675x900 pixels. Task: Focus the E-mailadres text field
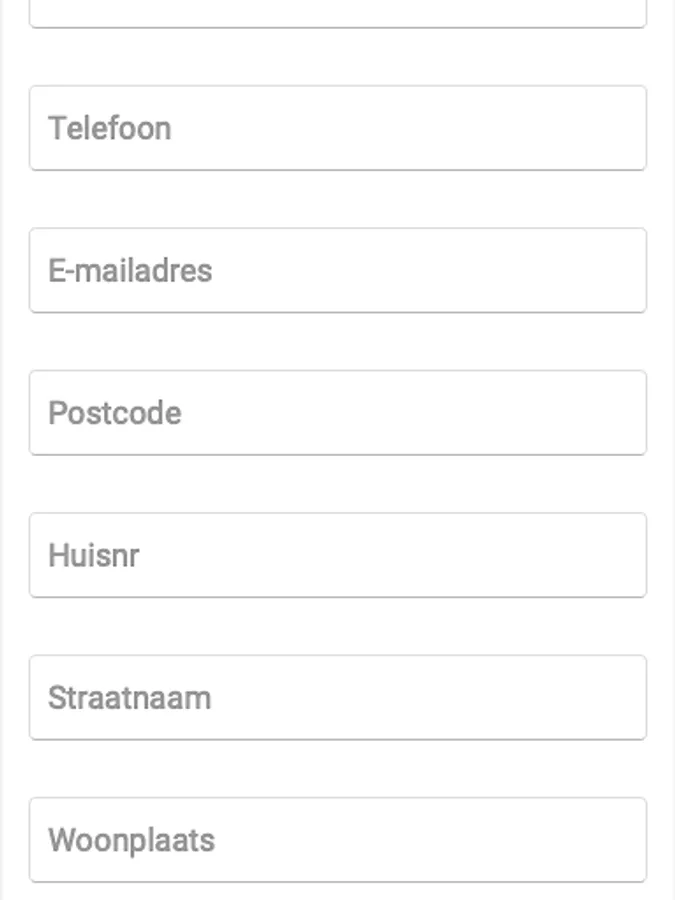(x=338, y=270)
